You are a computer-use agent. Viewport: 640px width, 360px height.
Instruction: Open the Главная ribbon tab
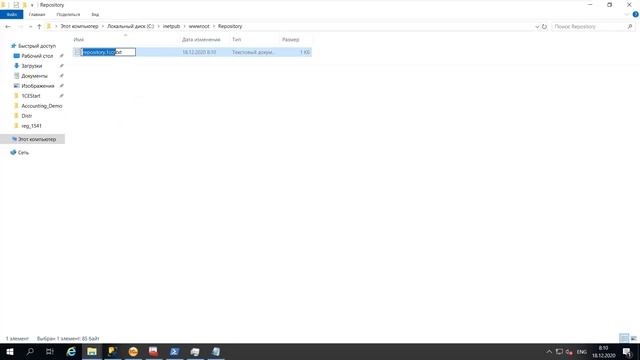tap(37, 14)
